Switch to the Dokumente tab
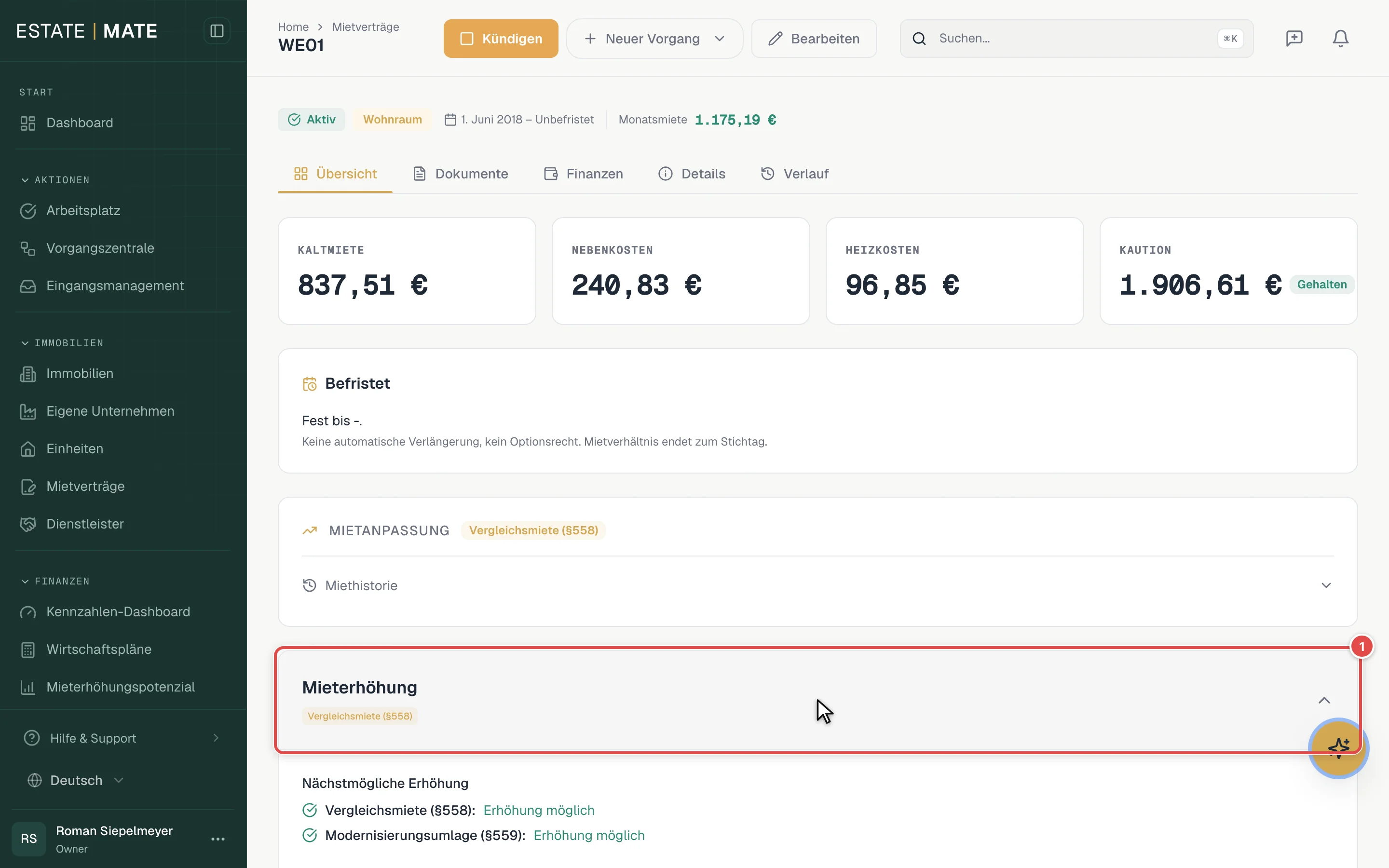 [460, 174]
